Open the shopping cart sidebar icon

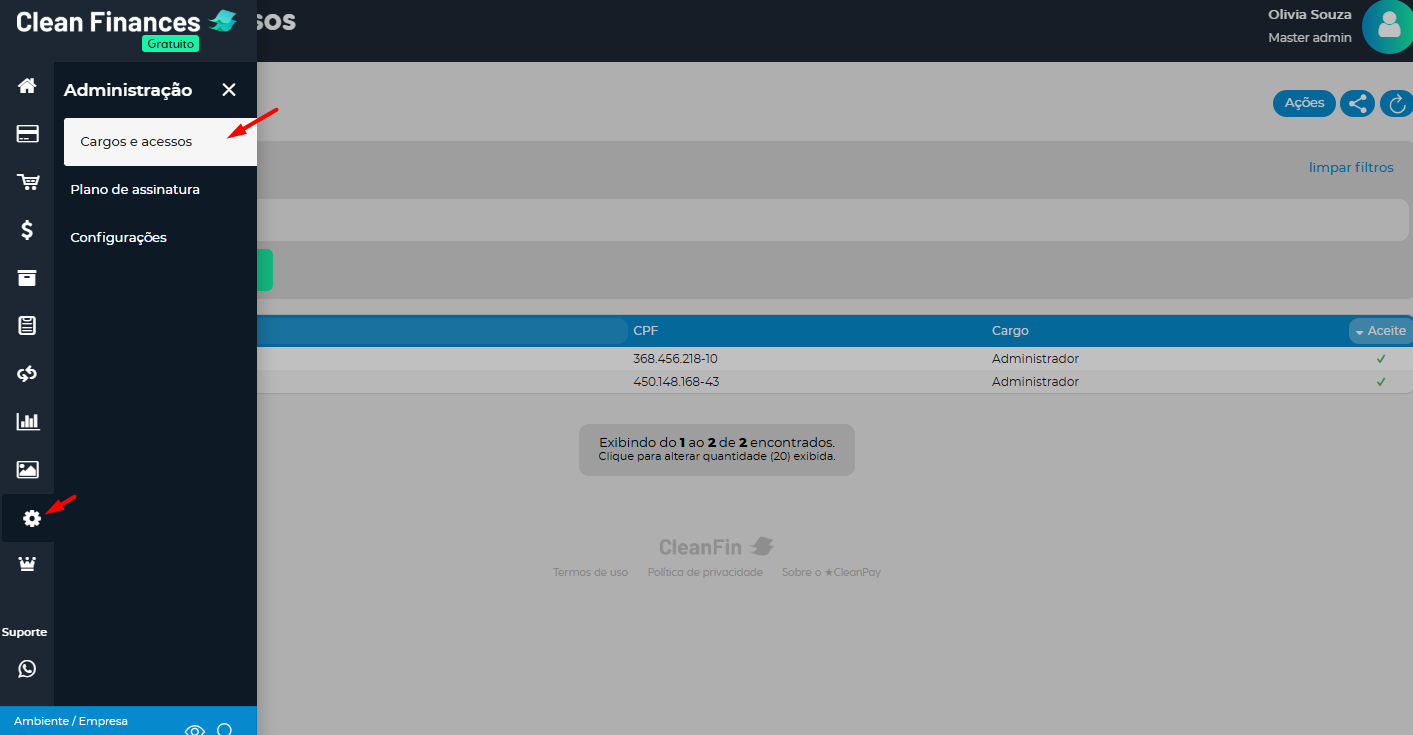tap(27, 182)
